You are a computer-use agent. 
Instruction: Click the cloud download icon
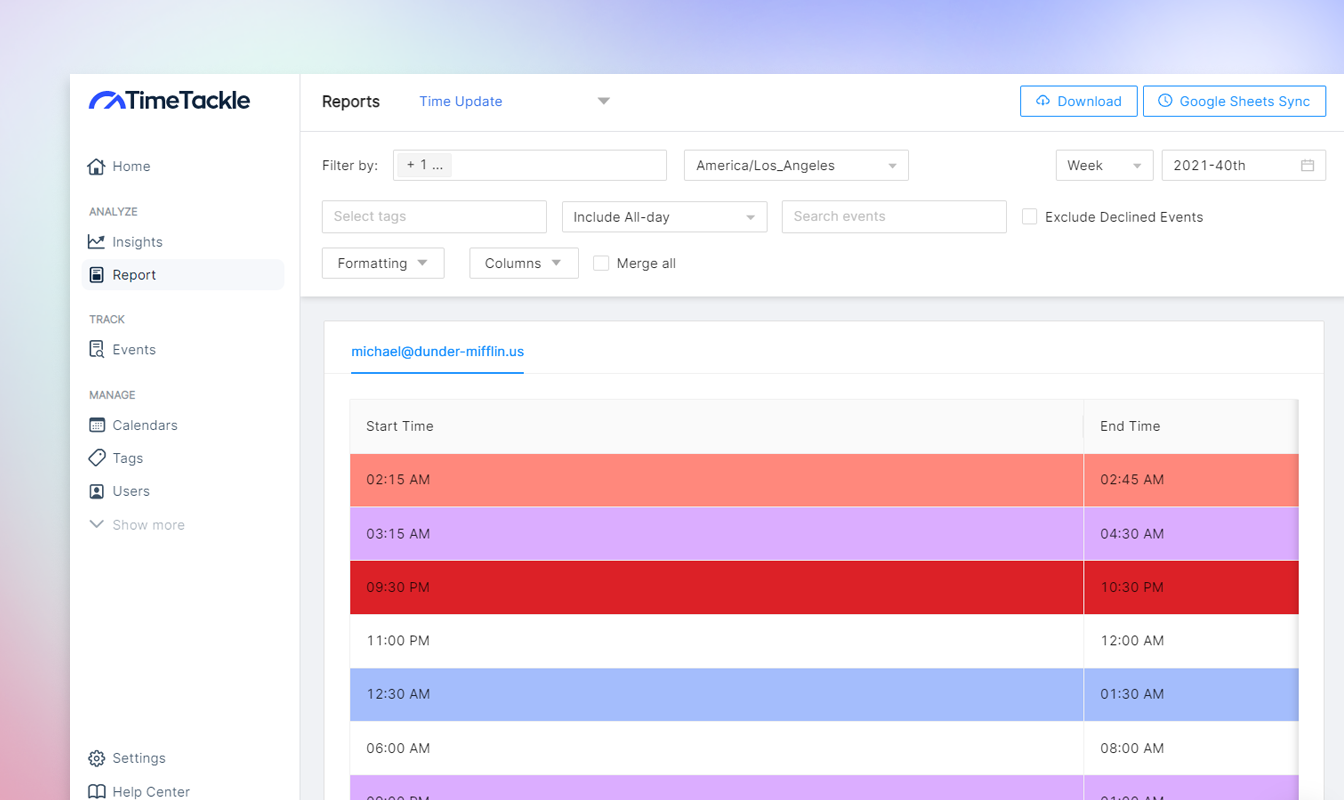click(x=1043, y=101)
